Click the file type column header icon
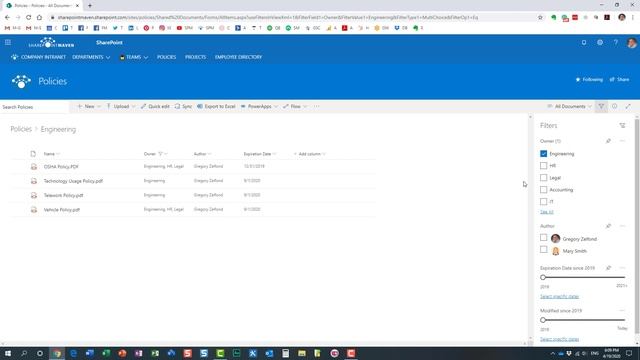Screen dimensions: 640x360 pyautogui.click(x=33, y=154)
